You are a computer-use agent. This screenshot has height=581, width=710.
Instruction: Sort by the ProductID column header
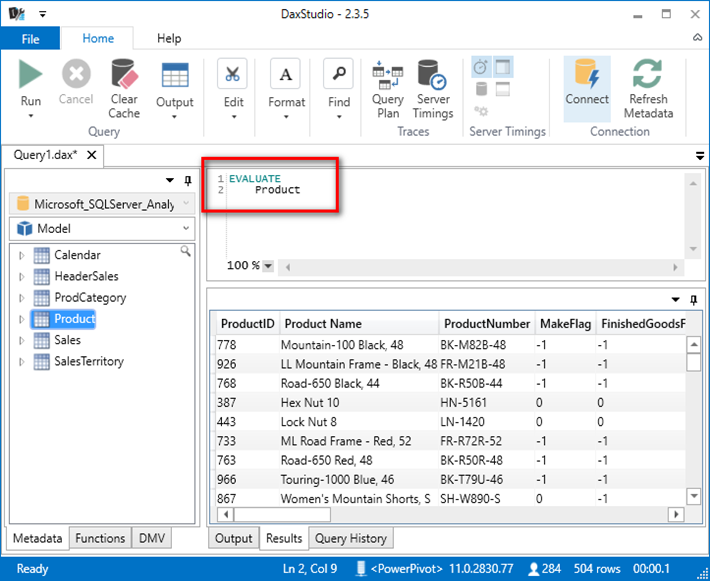click(247, 324)
